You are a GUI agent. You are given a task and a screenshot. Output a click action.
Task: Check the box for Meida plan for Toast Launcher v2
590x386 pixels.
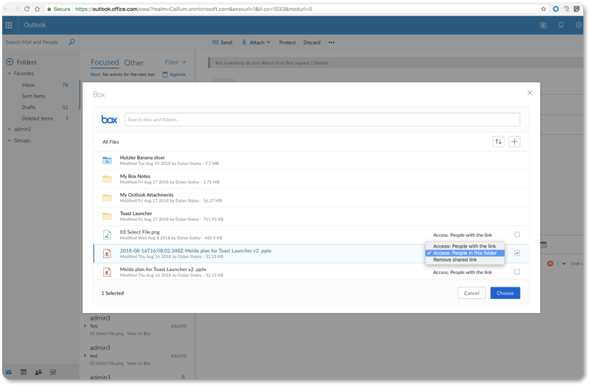click(x=517, y=272)
